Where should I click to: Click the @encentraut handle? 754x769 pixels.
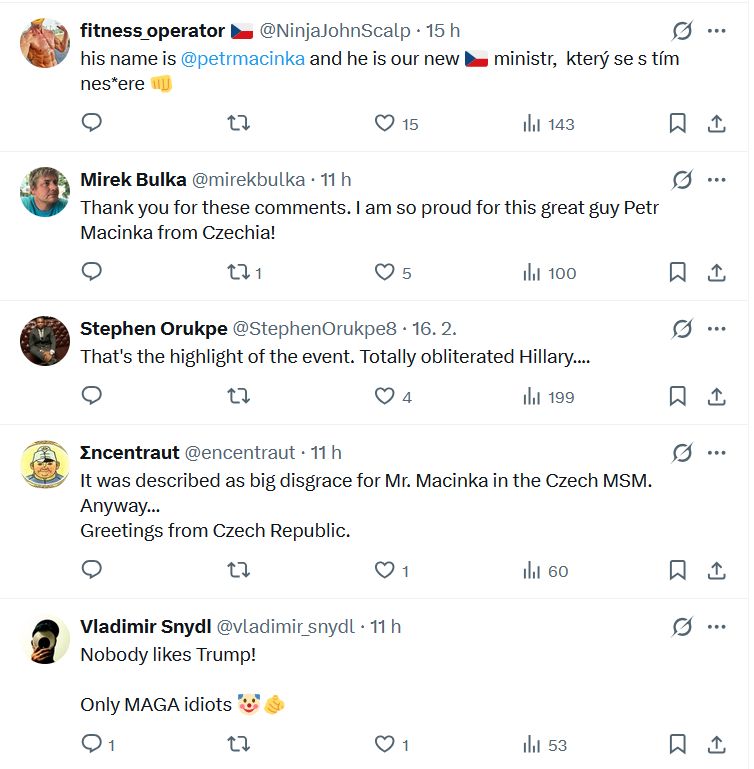coord(242,453)
